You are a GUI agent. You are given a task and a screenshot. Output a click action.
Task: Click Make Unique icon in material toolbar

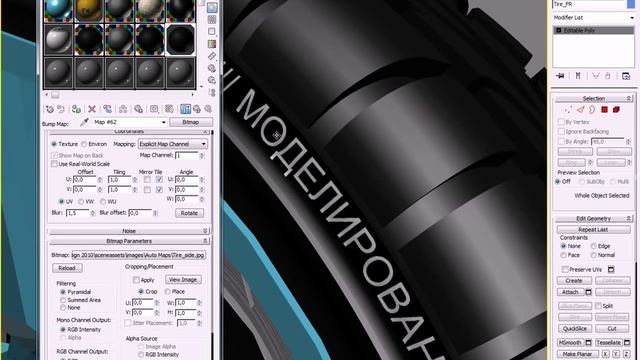coord(123,109)
